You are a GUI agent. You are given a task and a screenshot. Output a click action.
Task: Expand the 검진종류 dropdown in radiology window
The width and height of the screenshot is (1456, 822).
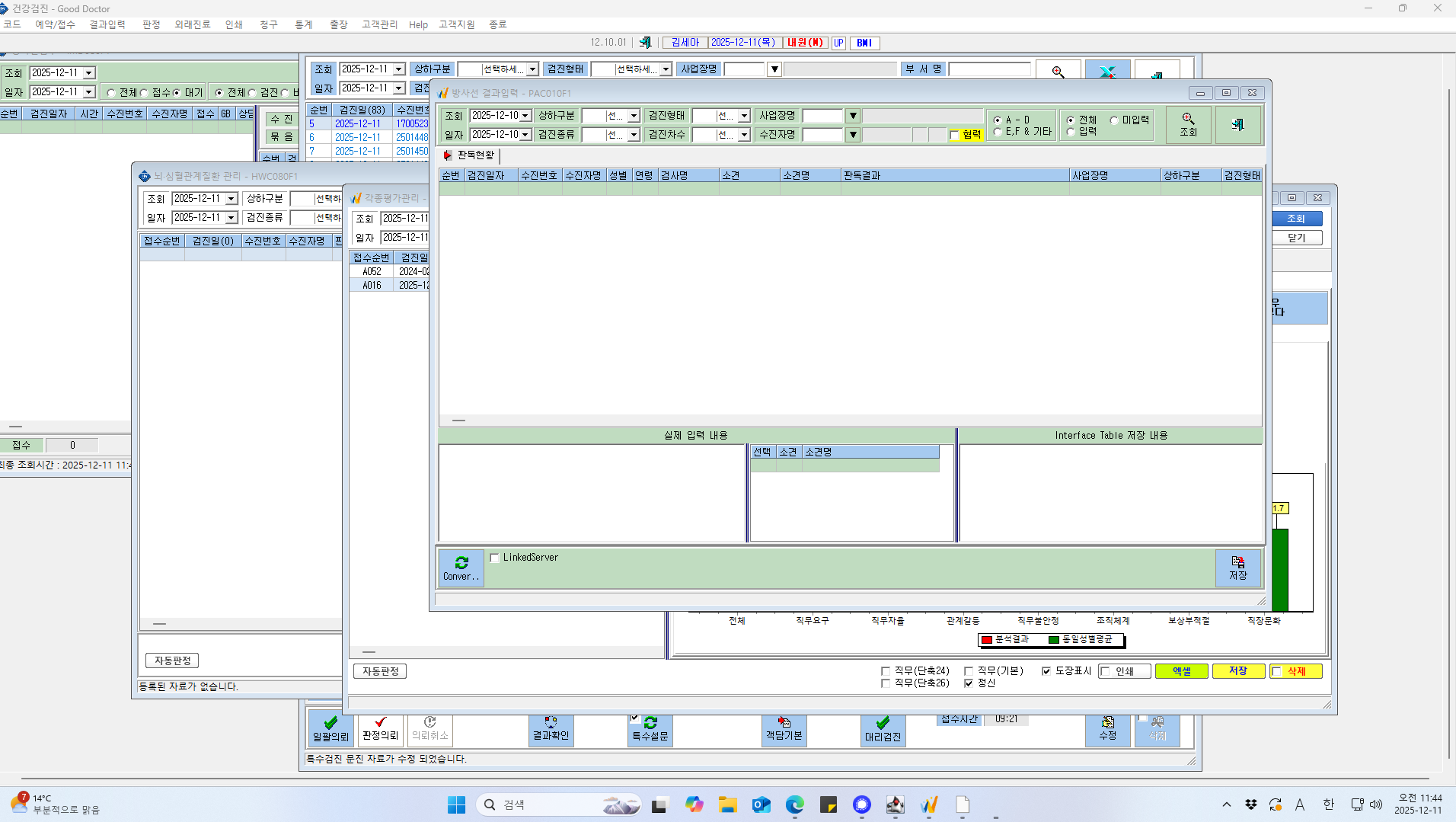[634, 135]
